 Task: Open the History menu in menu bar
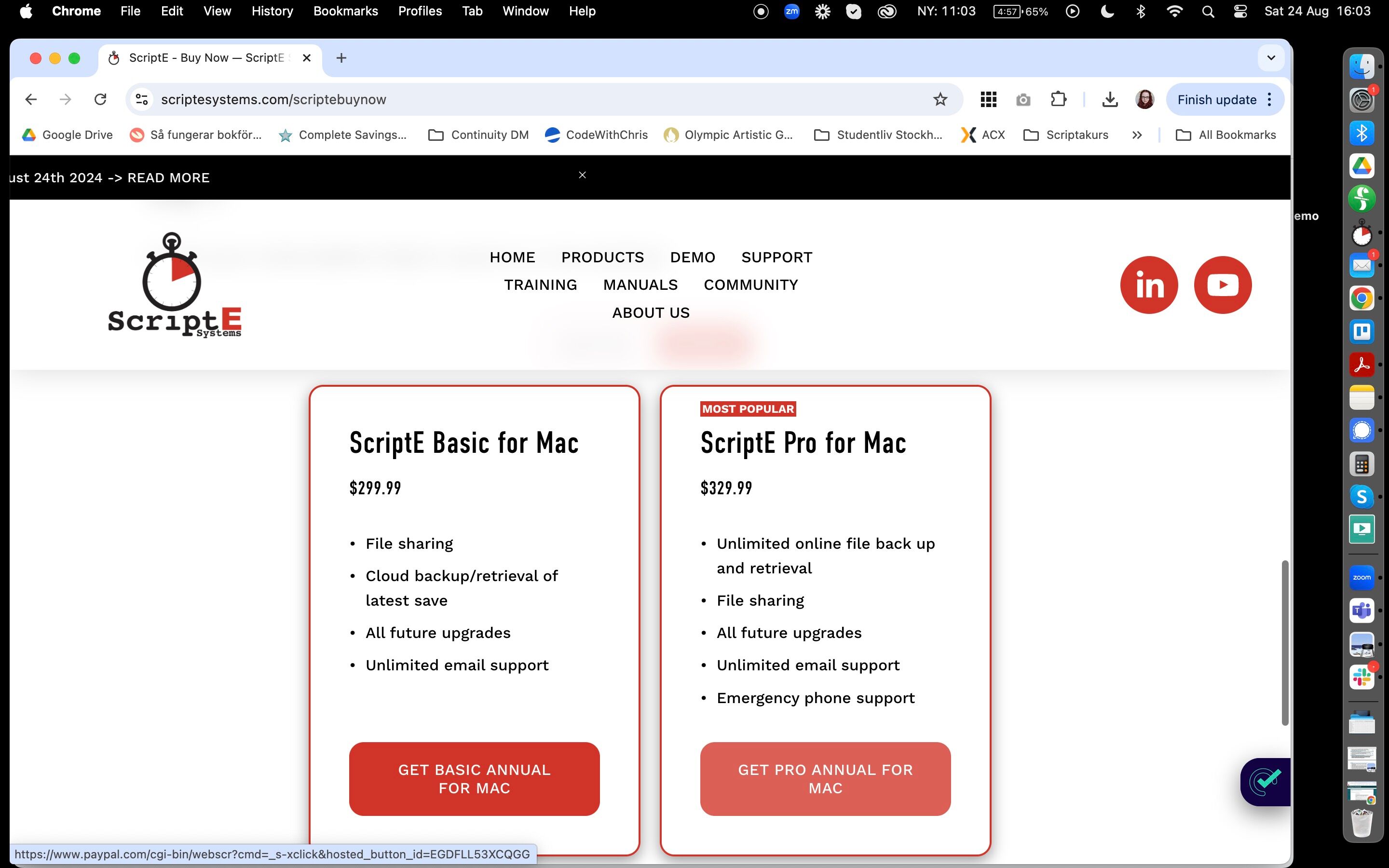click(272, 12)
